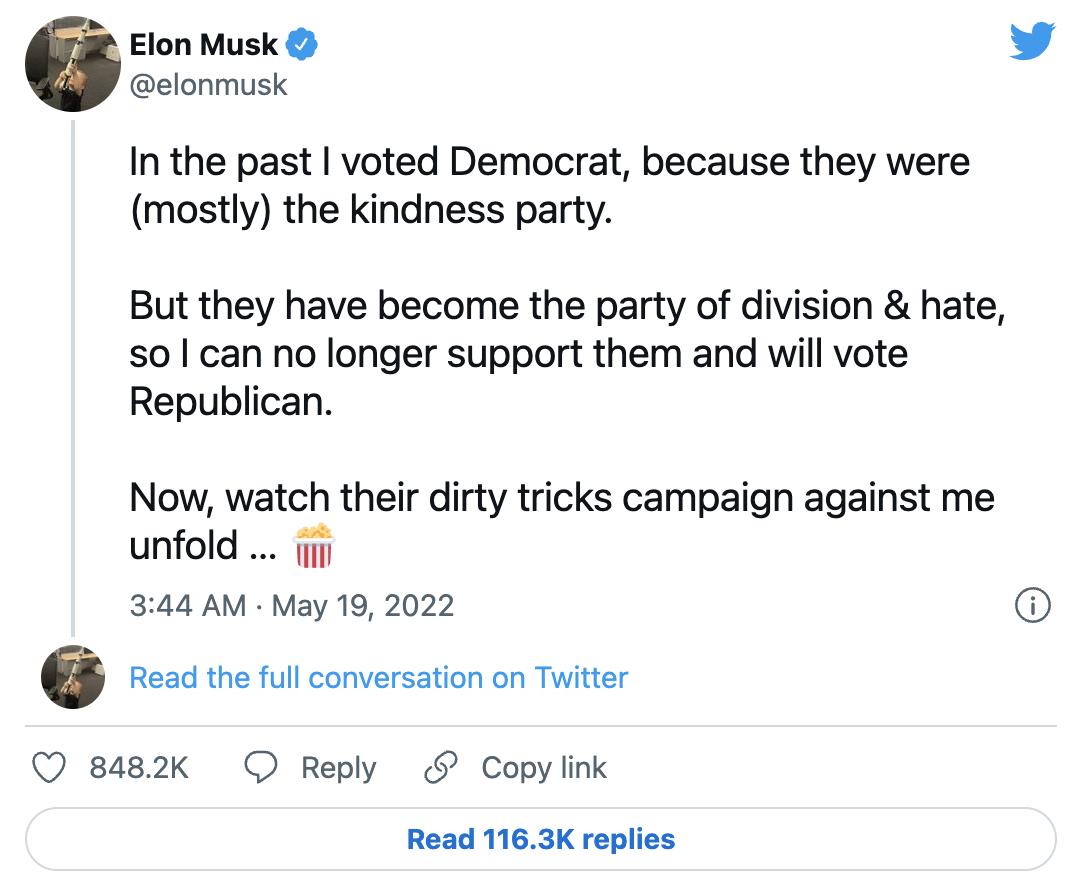Open the Read 116.3K replies button
This screenshot has width=1084, height=894.
(x=541, y=839)
